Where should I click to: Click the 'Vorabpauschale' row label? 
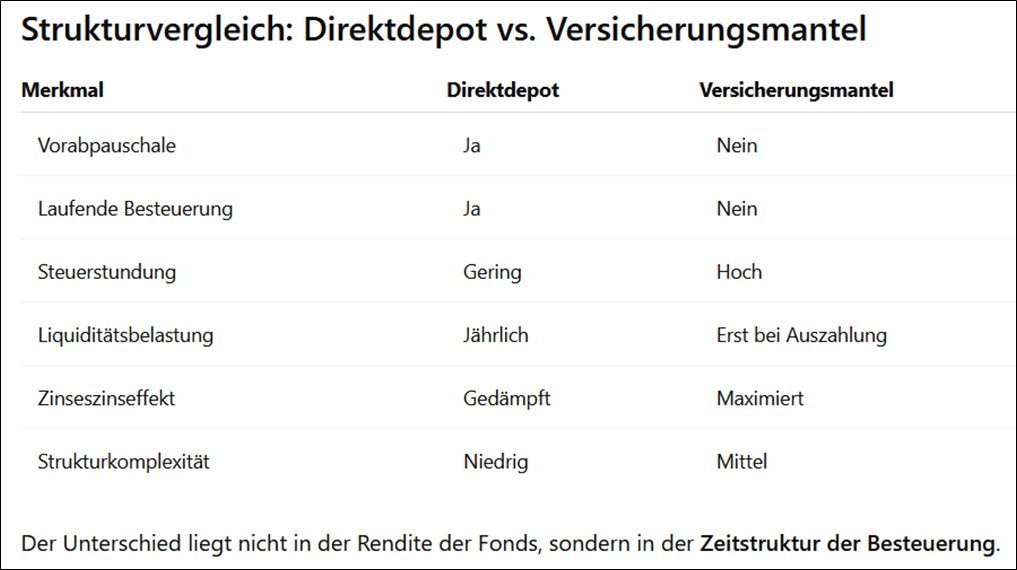107,145
